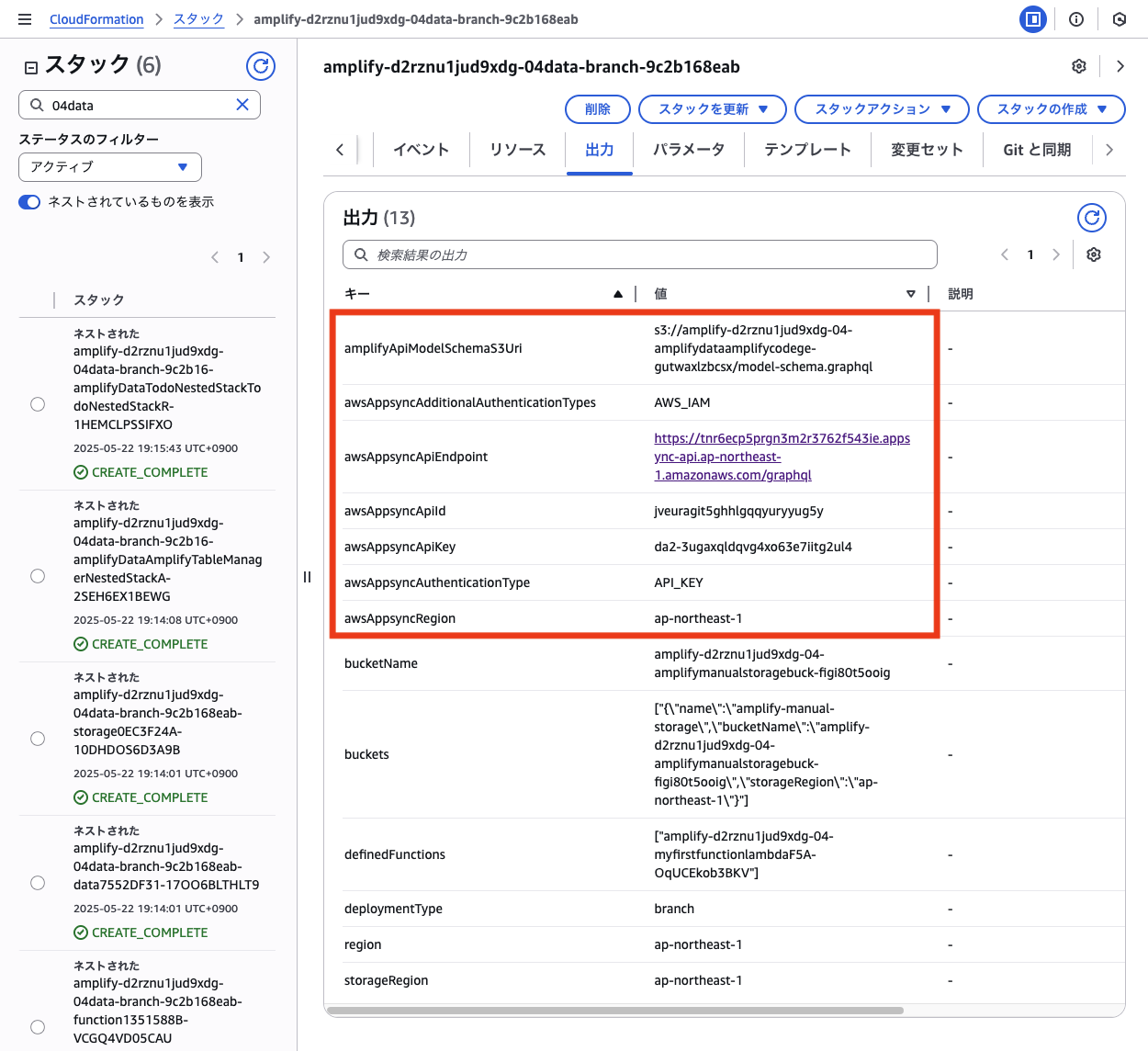Open the テンプレート tab
The image size is (1148, 1051).
point(807,150)
